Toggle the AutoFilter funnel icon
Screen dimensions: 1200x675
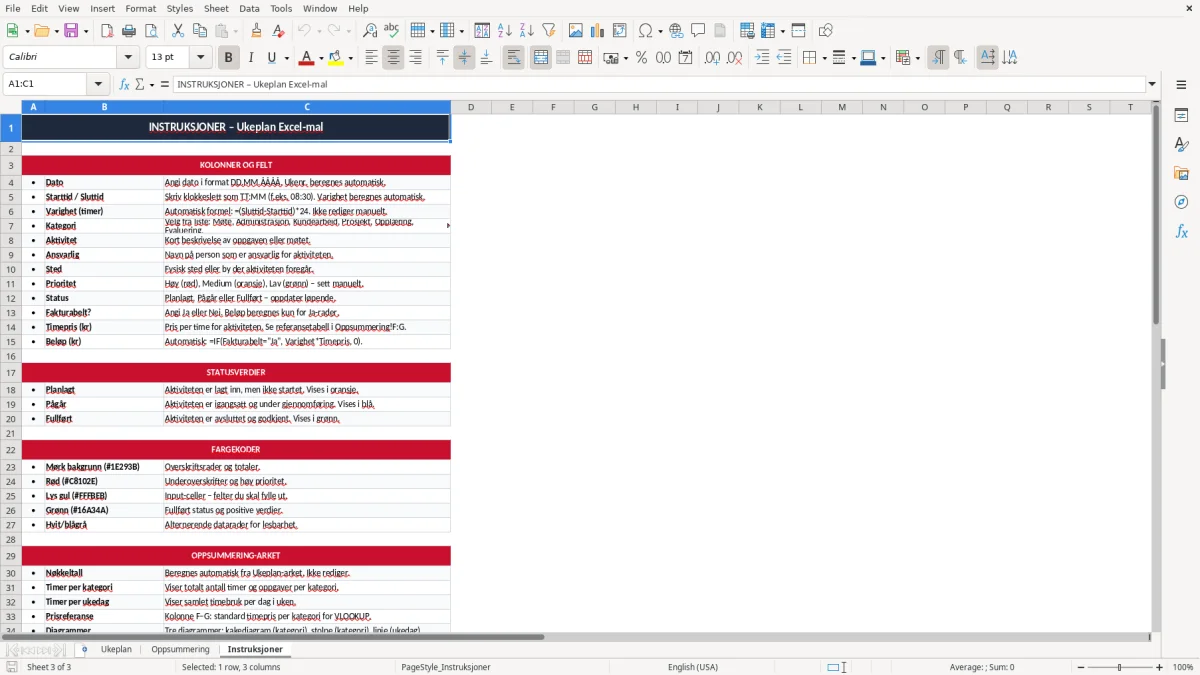[549, 31]
